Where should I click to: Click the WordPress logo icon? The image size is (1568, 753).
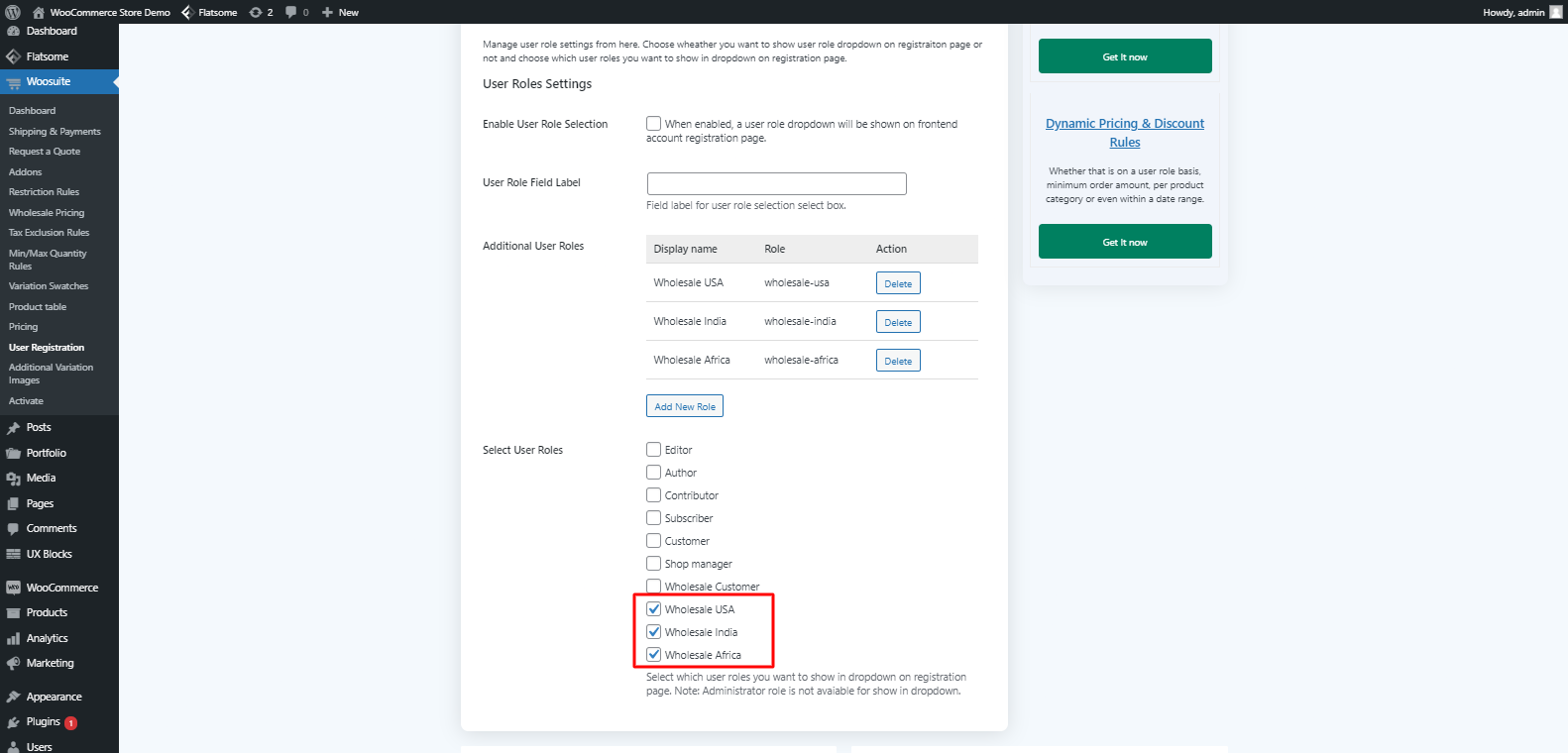click(x=13, y=12)
